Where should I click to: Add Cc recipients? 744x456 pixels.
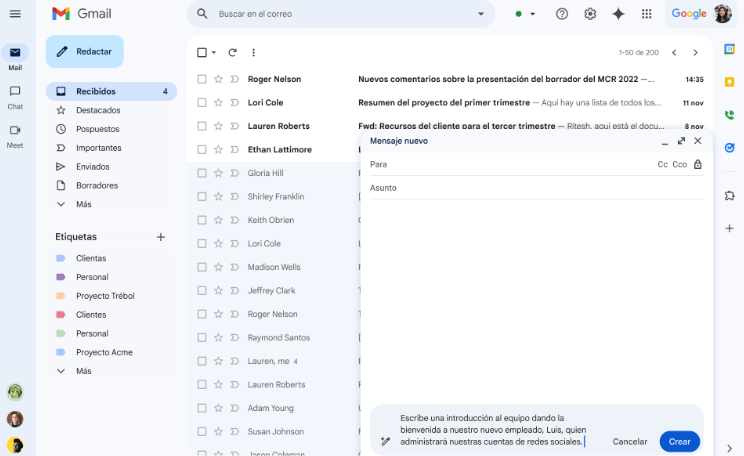[662, 164]
